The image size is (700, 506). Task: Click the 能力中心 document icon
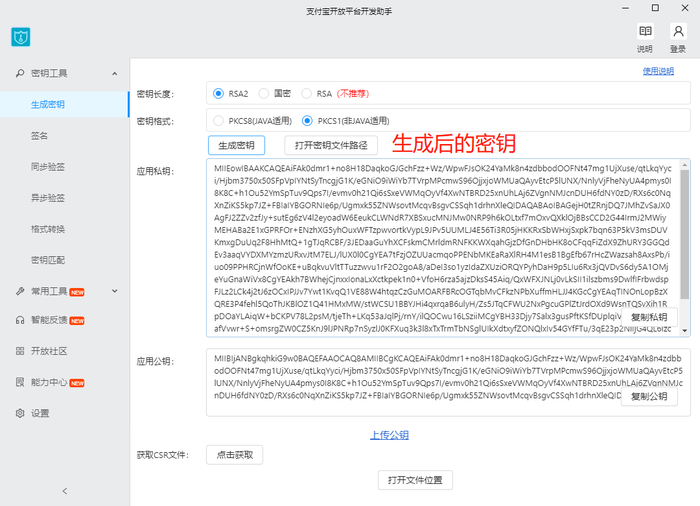click(20, 382)
